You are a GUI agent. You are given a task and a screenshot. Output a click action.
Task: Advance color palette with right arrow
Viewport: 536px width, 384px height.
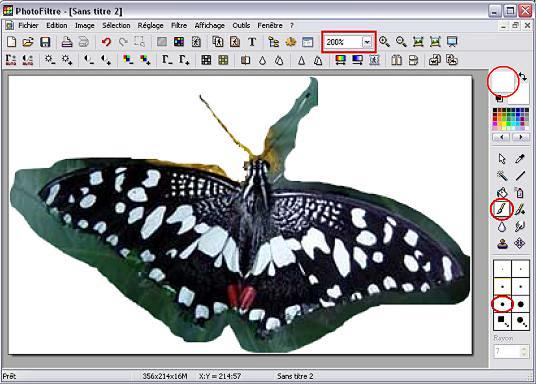(521, 137)
